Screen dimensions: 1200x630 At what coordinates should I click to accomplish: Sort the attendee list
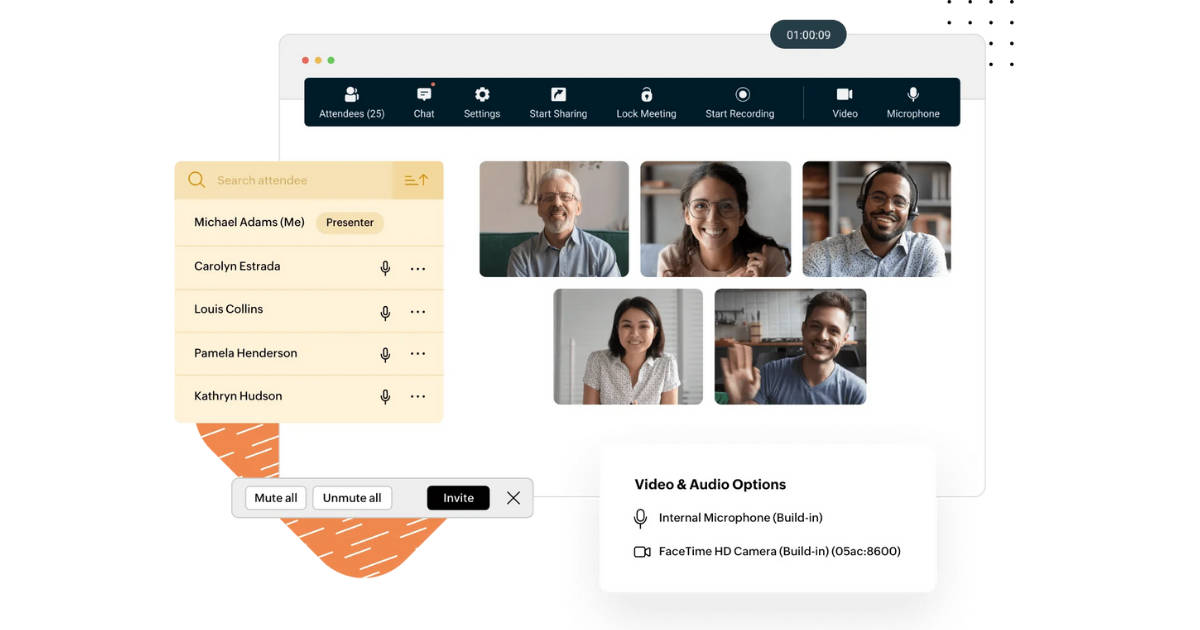point(416,180)
